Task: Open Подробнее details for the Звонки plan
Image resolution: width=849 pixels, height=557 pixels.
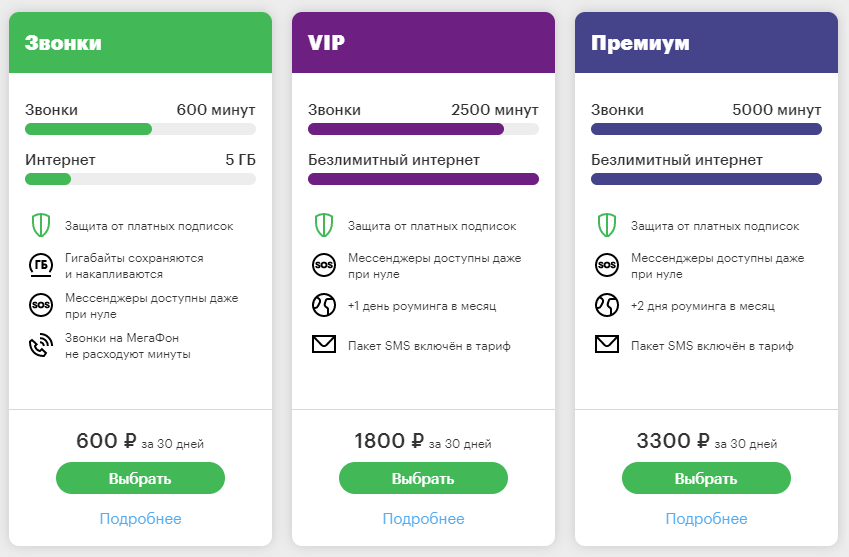Action: click(140, 519)
